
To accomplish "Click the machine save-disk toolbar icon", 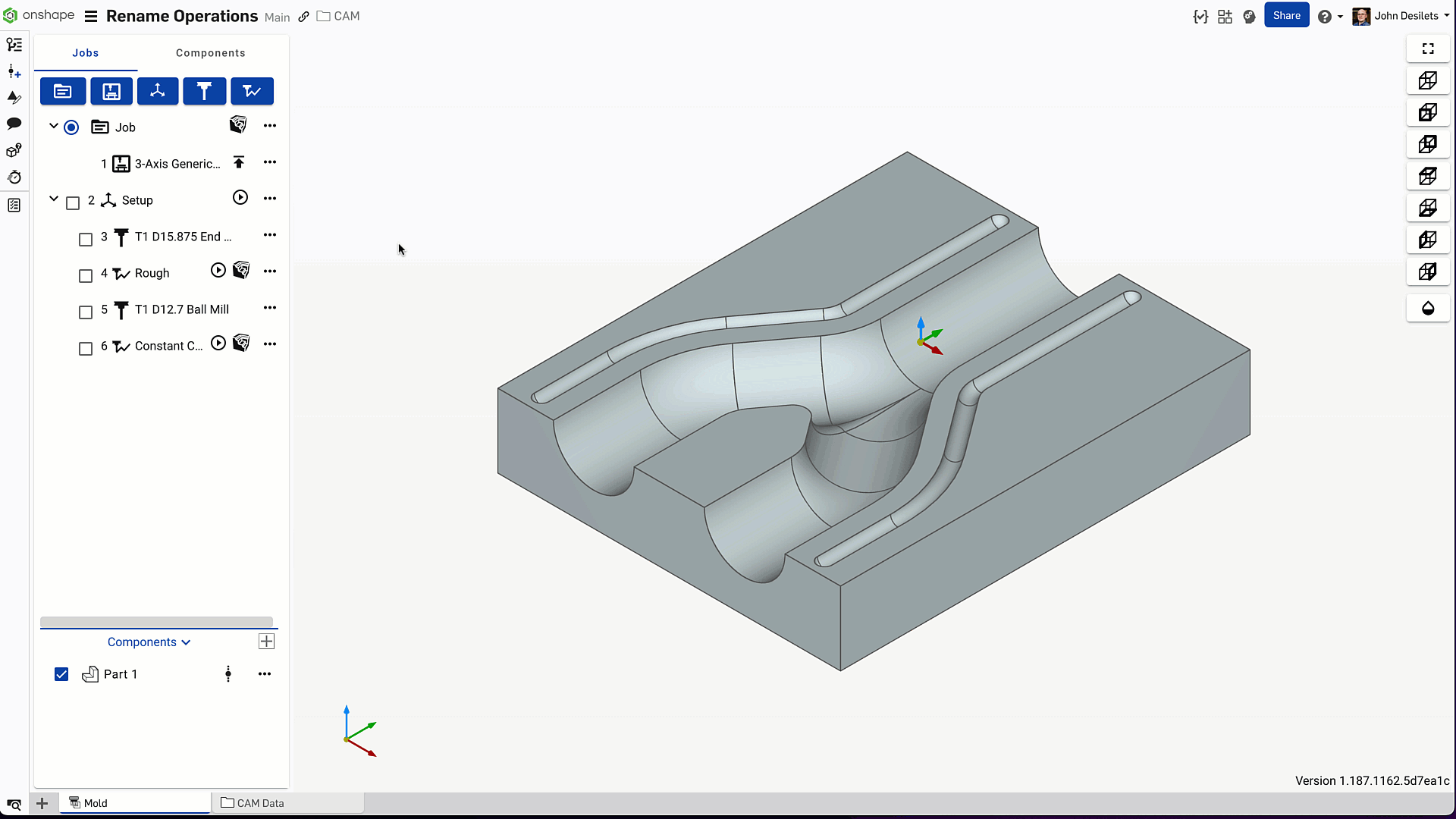I will (x=111, y=92).
